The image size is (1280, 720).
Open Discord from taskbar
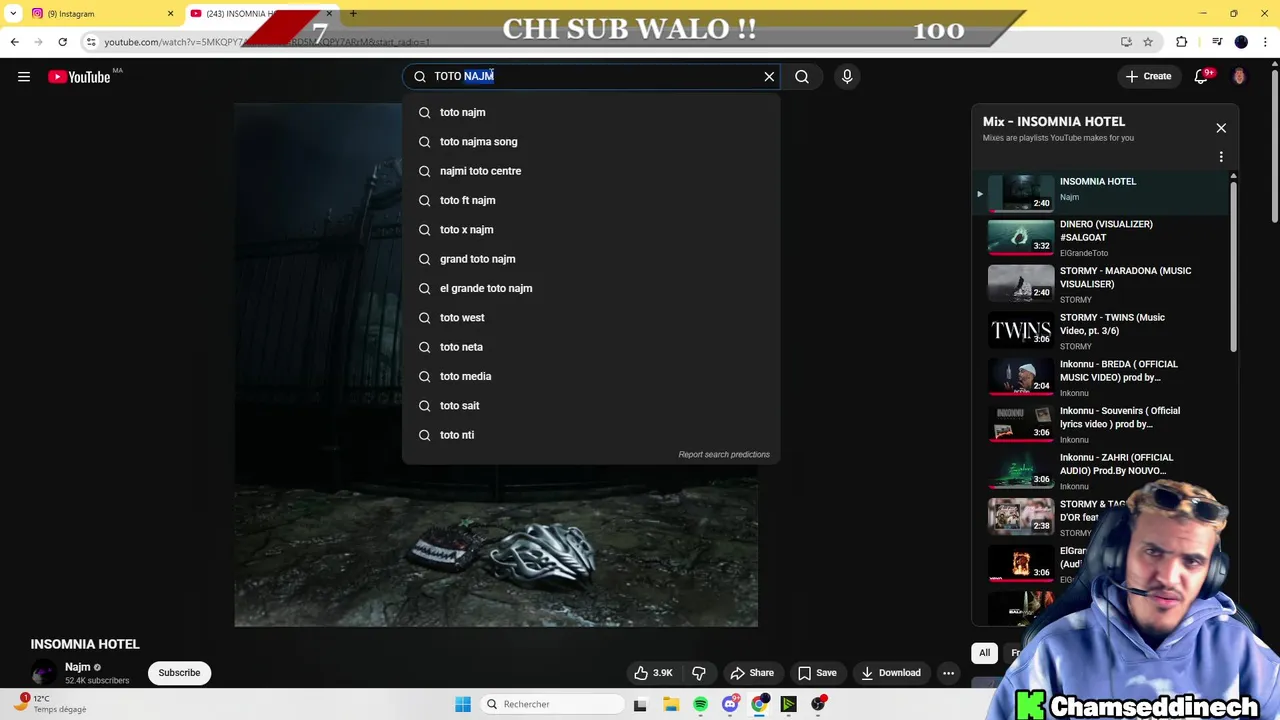coord(730,704)
